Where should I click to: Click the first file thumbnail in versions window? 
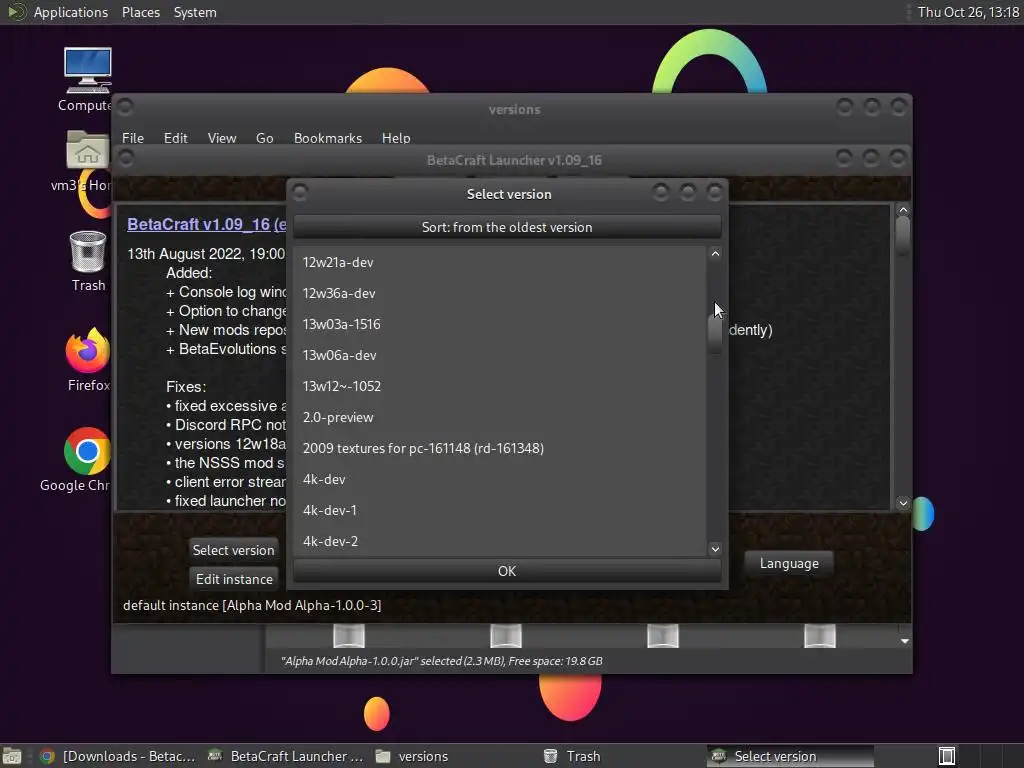(x=349, y=635)
